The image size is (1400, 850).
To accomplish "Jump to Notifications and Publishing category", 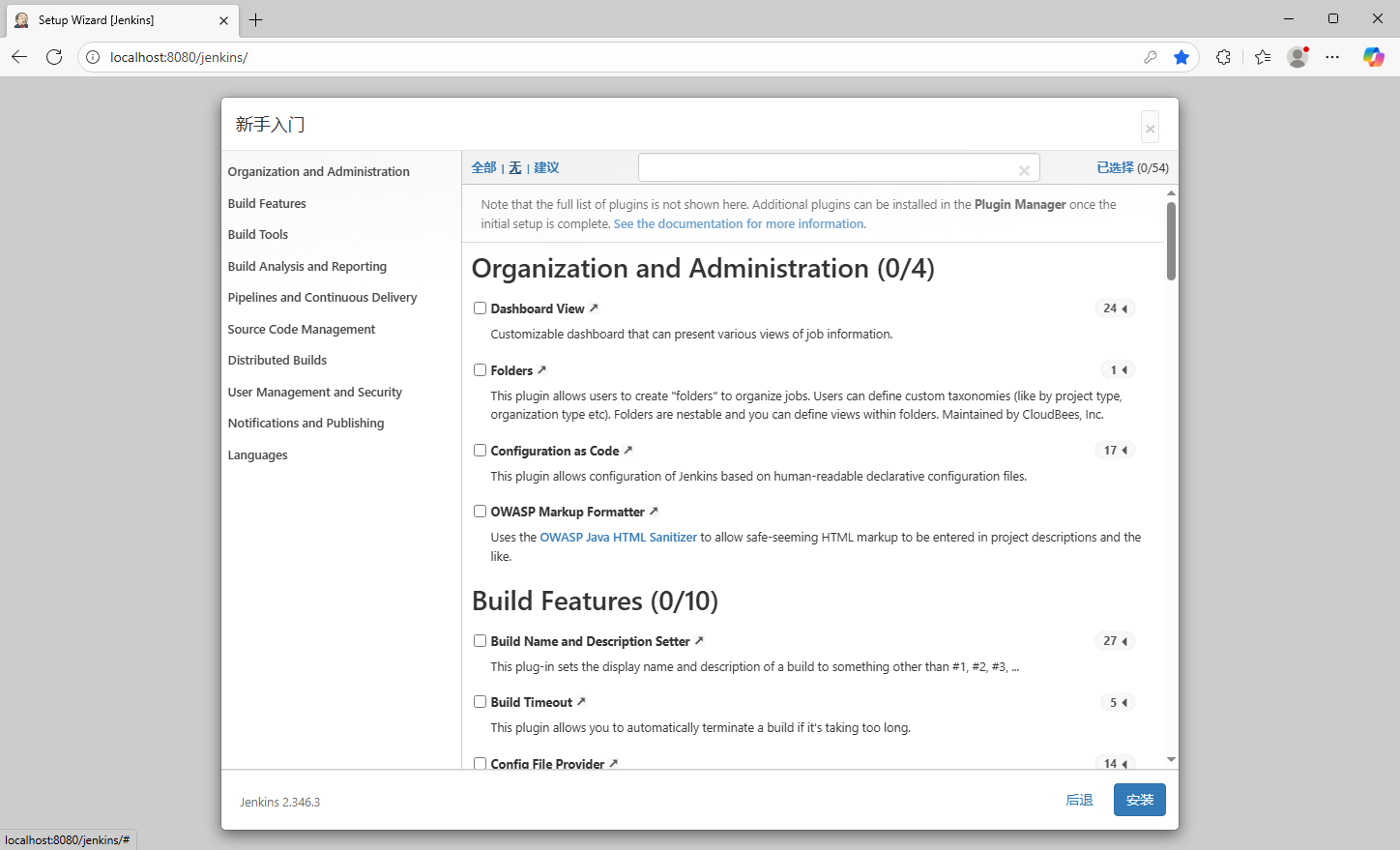I will click(x=306, y=423).
